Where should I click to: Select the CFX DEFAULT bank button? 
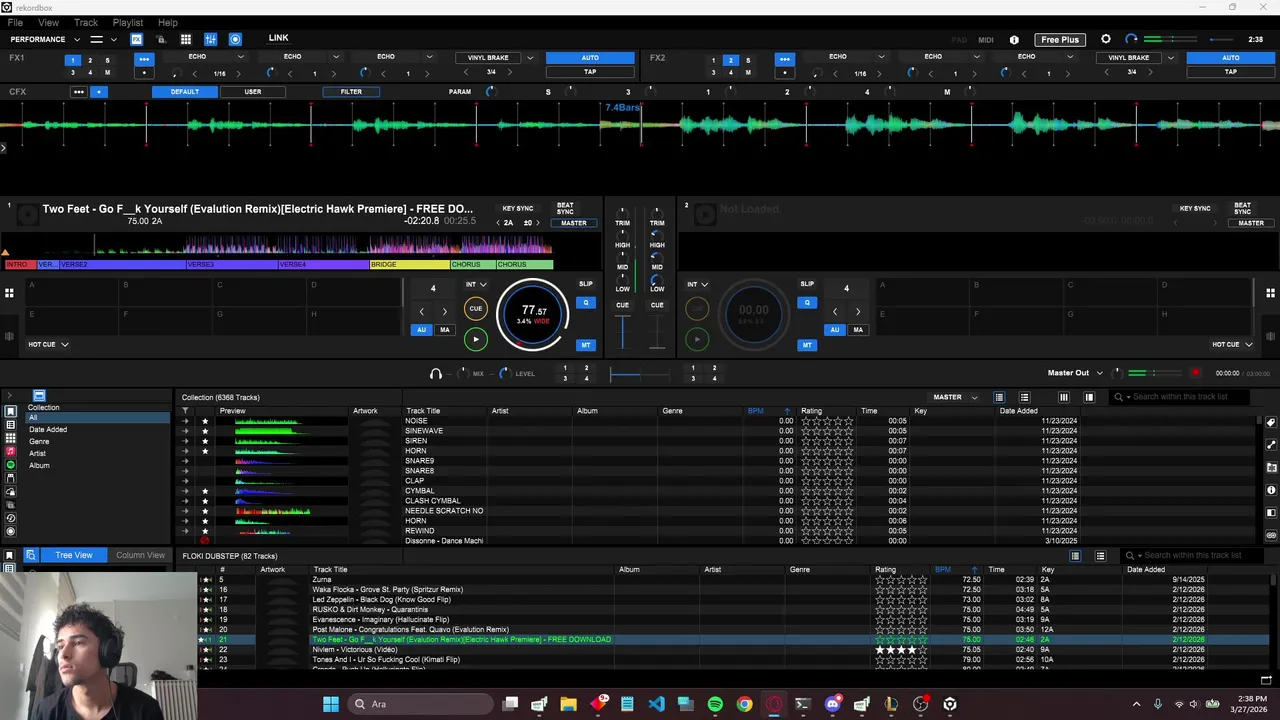click(185, 92)
